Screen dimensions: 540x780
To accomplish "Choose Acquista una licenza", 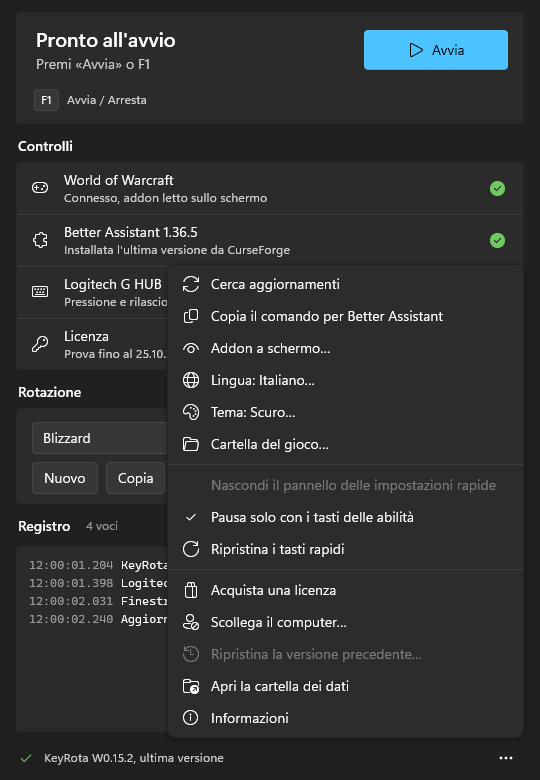I will (346, 590).
